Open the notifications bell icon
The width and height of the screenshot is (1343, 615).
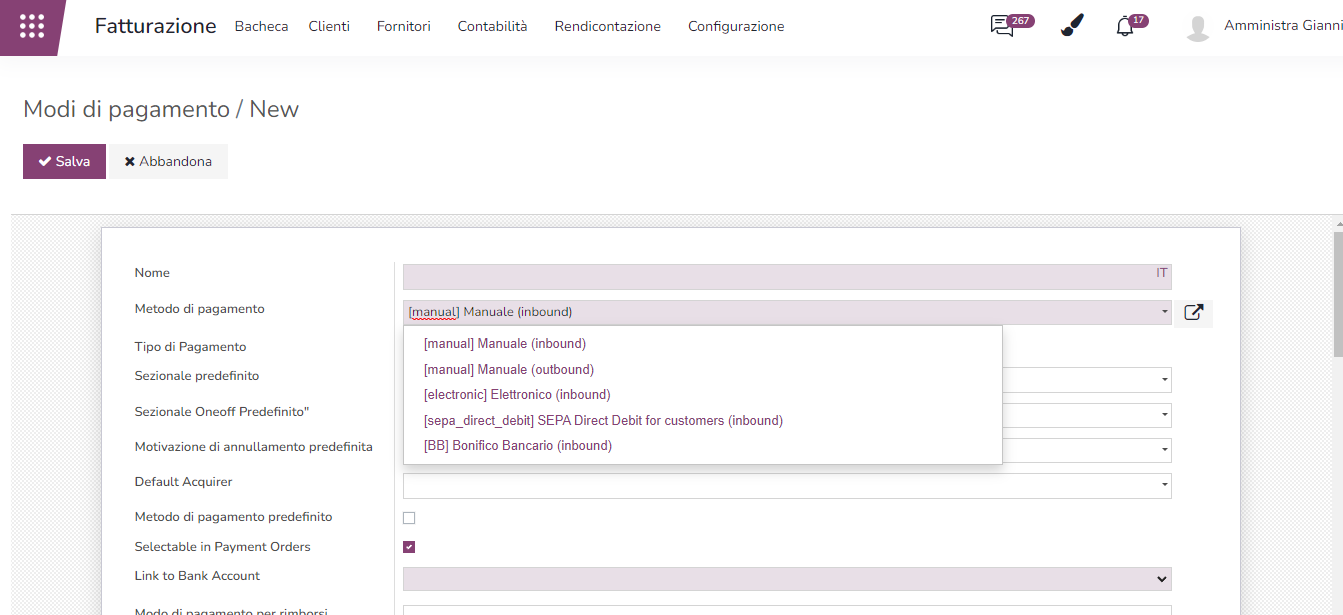[x=1125, y=27]
